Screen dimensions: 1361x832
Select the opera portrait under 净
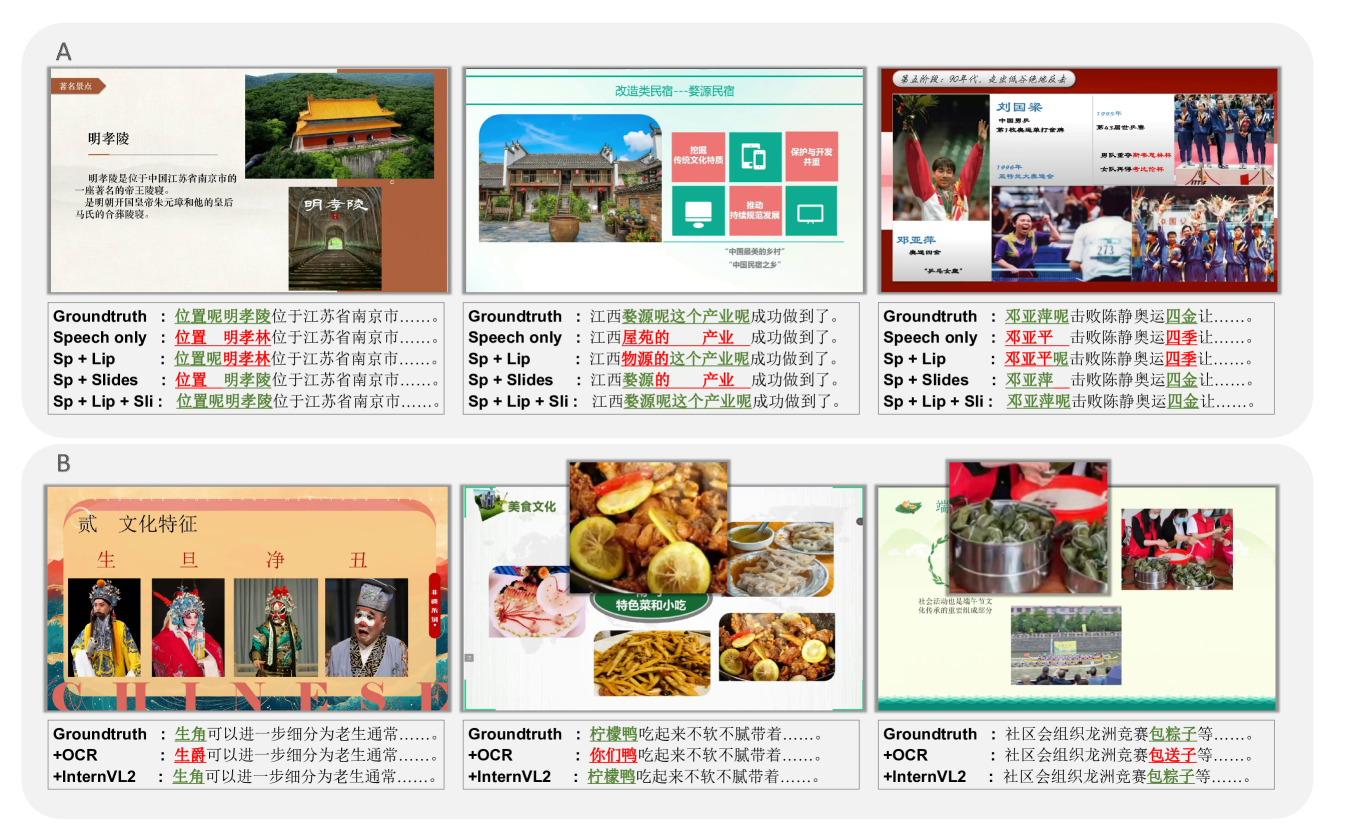(276, 628)
